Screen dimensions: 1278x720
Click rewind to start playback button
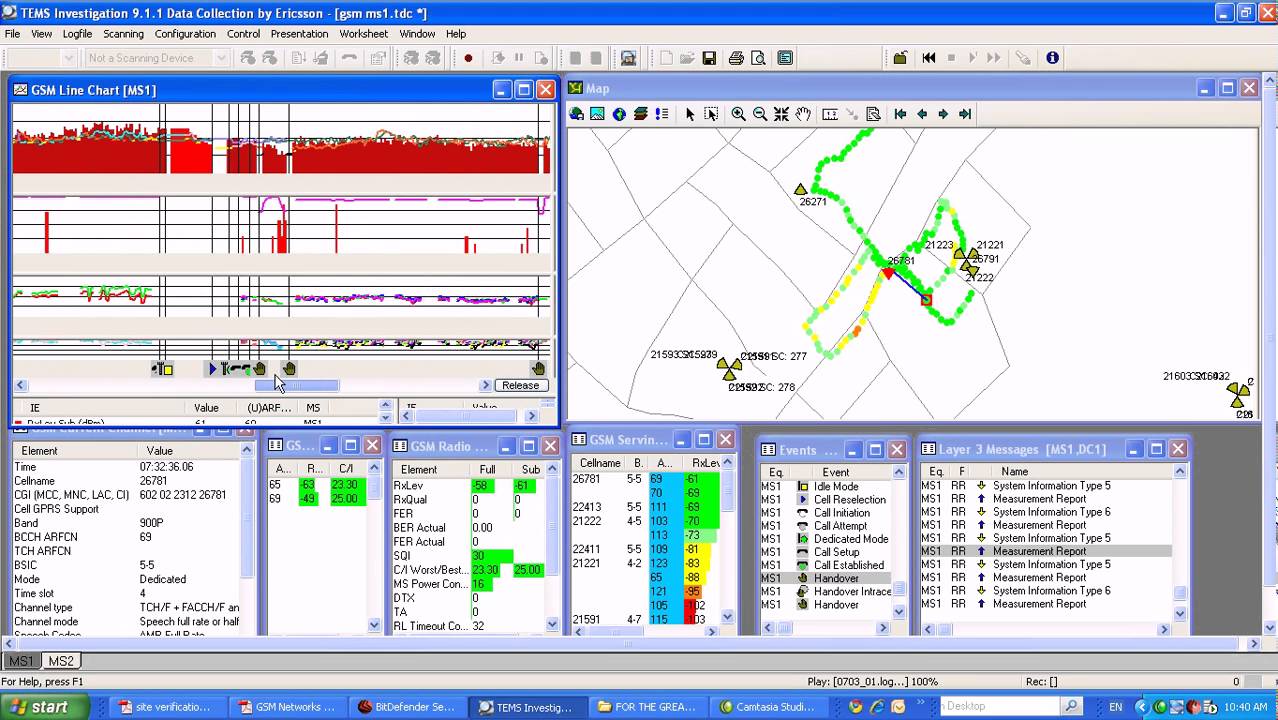(x=929, y=58)
